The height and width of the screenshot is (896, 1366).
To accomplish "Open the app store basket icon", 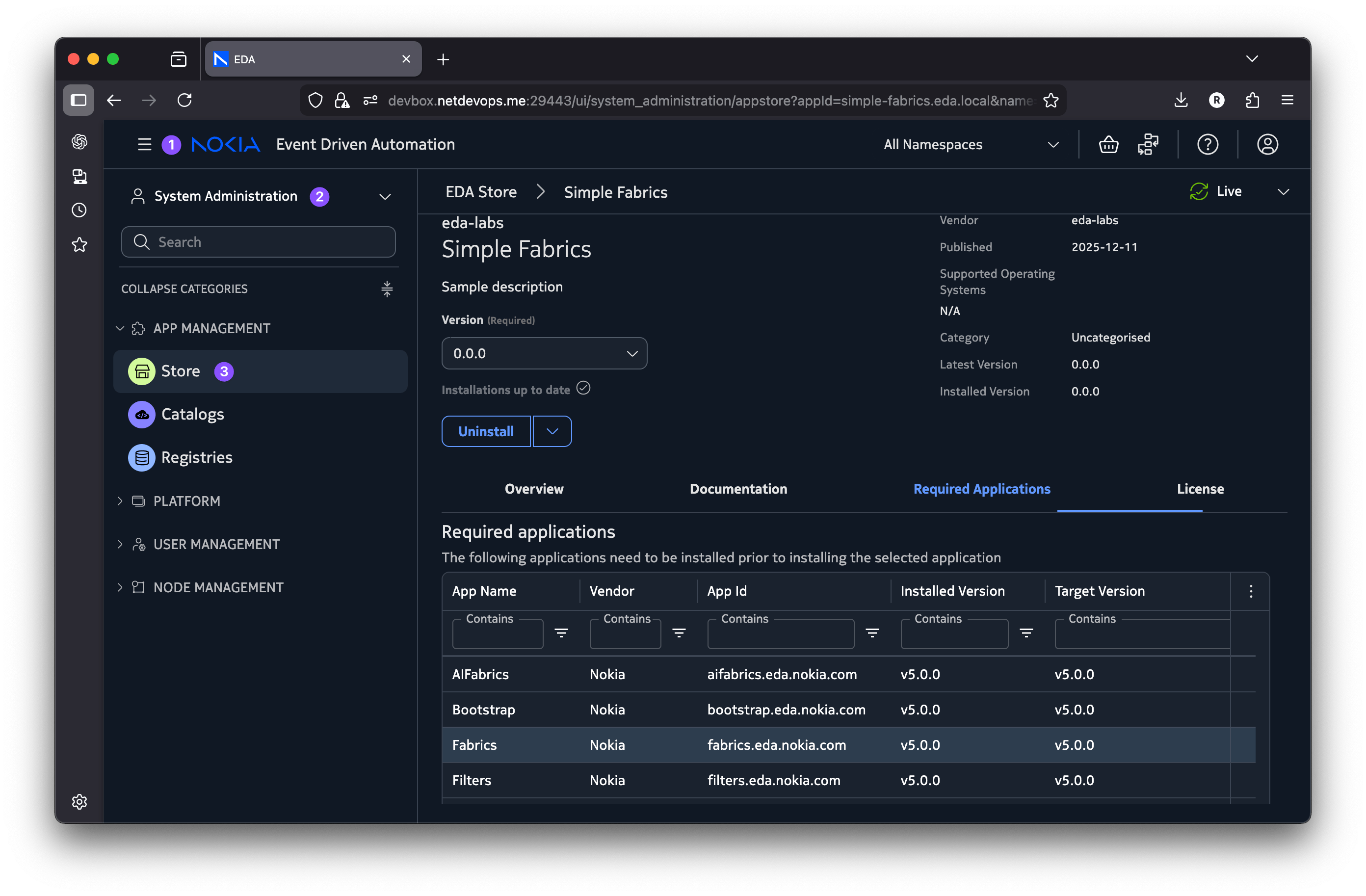I will point(1108,145).
